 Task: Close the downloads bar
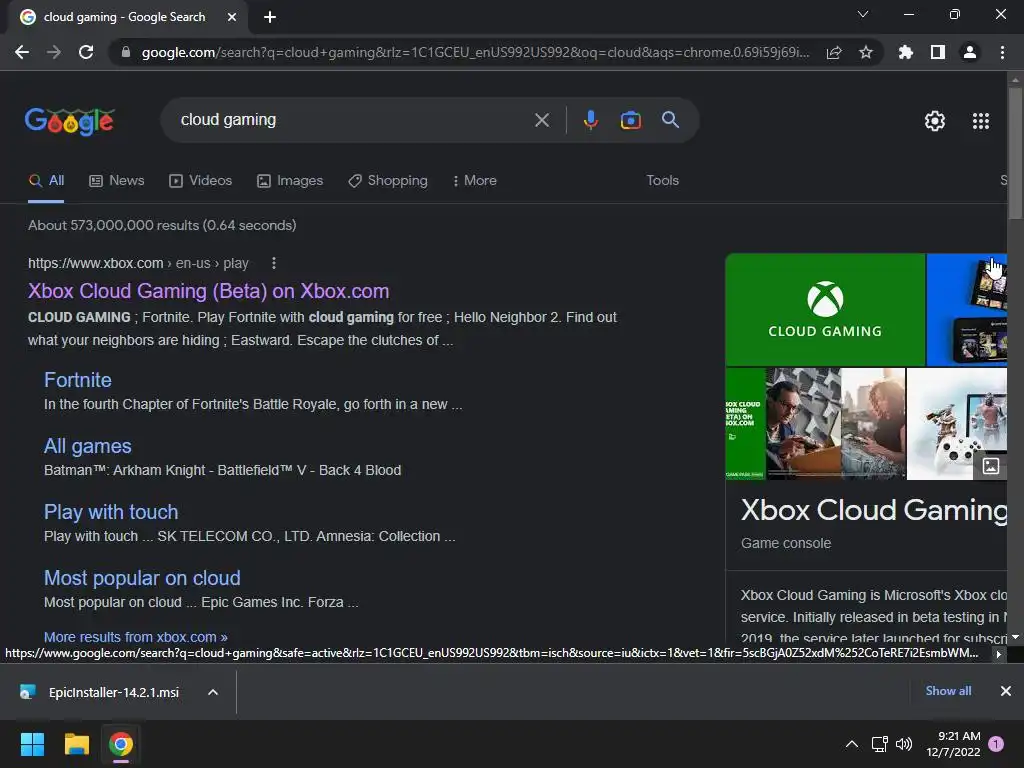pos(1006,691)
